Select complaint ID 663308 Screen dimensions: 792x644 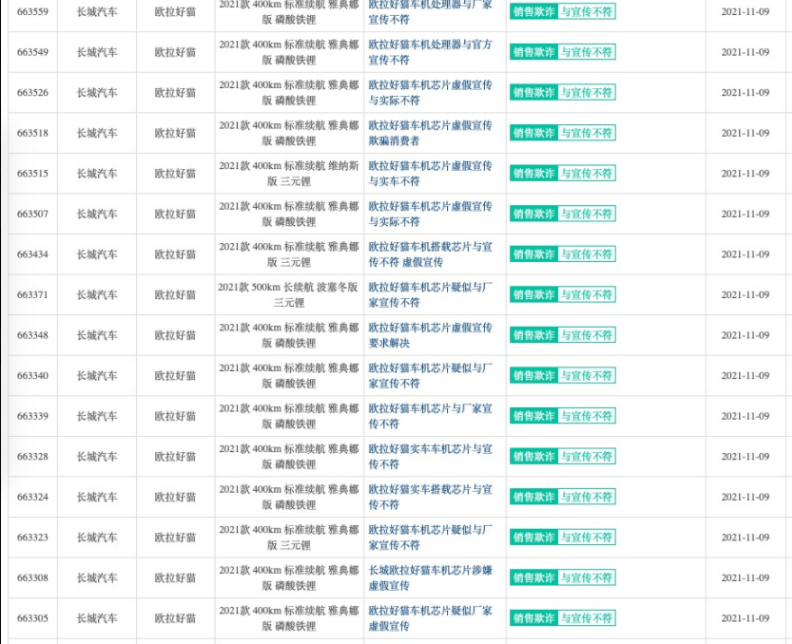pyautogui.click(x=33, y=577)
